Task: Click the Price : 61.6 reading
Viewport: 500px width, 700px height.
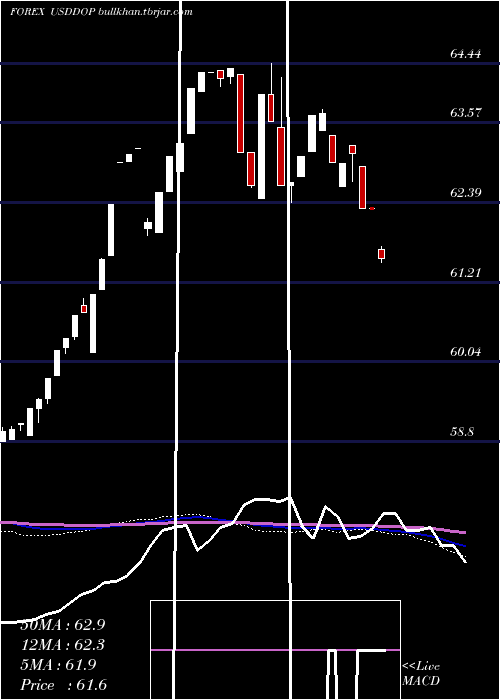Action: pos(63,685)
